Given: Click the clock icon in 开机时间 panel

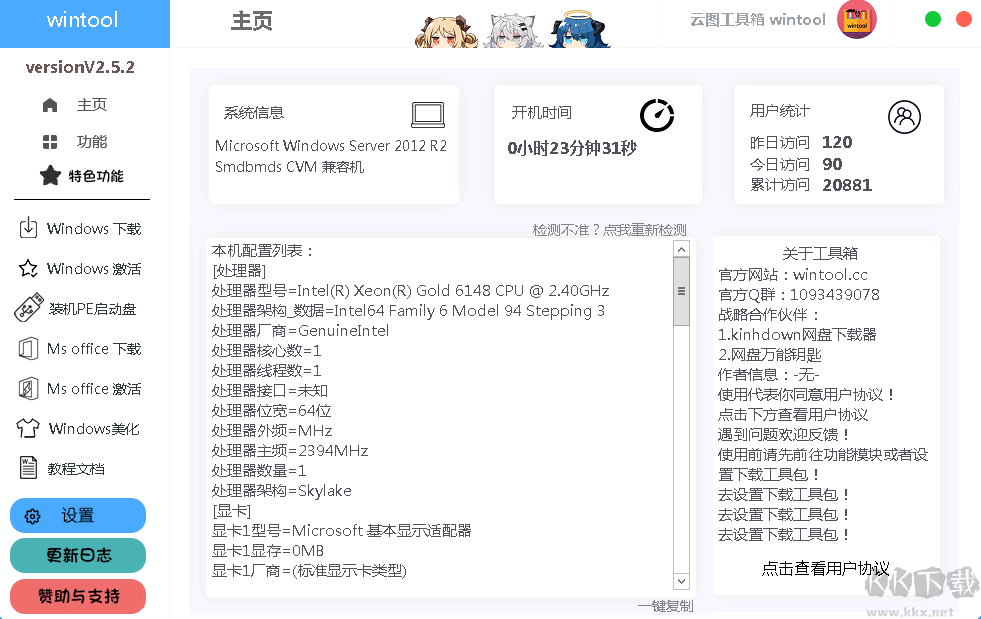Looking at the screenshot, I should (657, 115).
